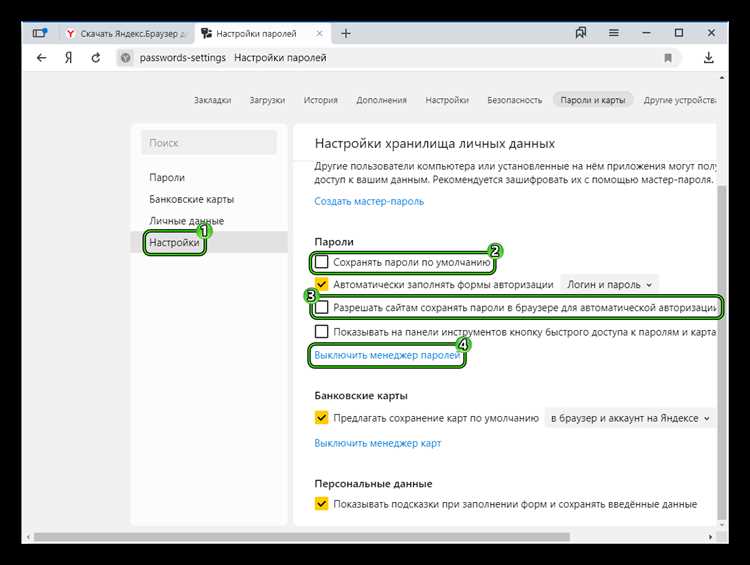Open the История section

pyautogui.click(x=320, y=100)
